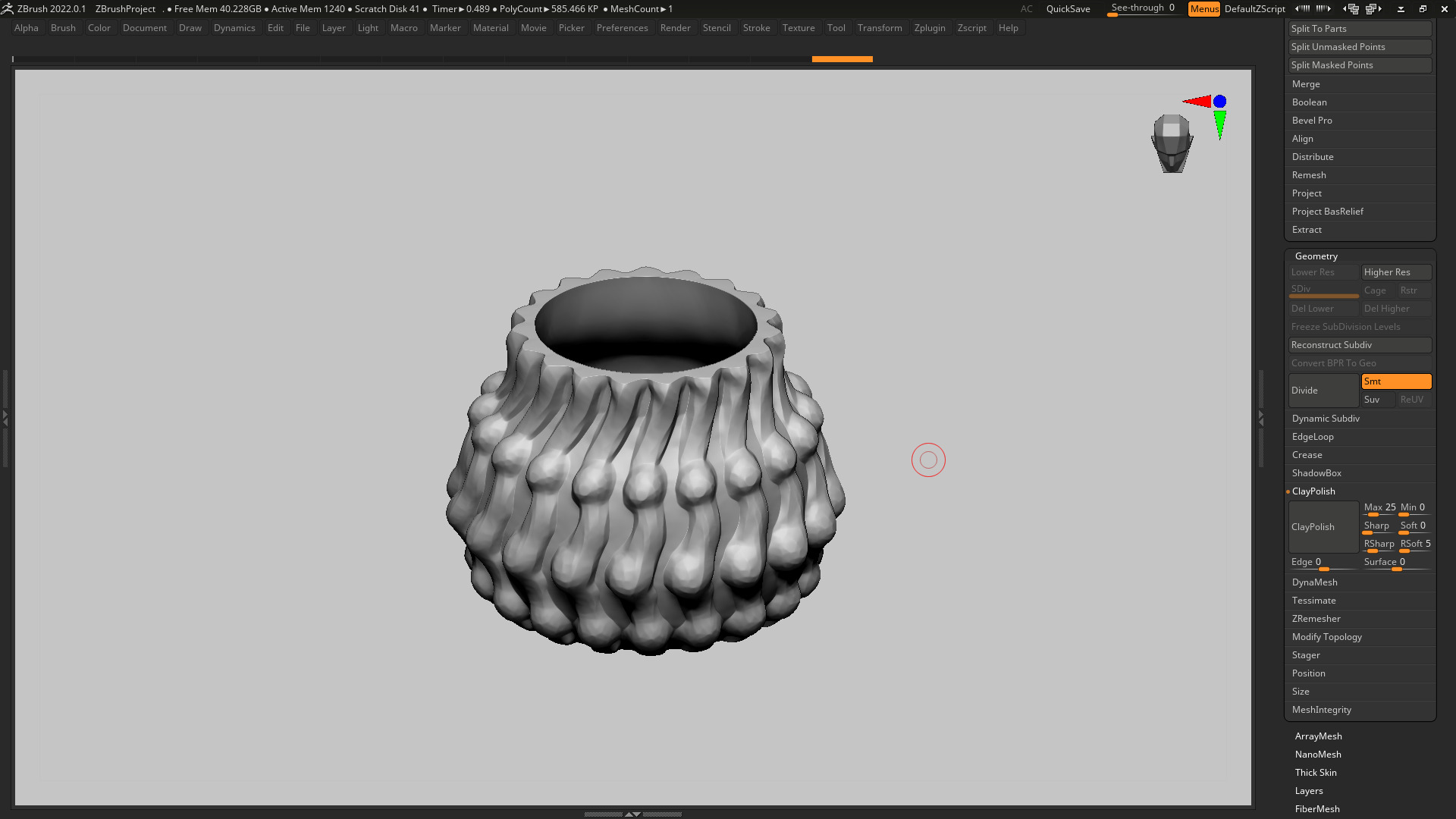
Task: Adjust the See-through slider
Action: pos(1144,8)
